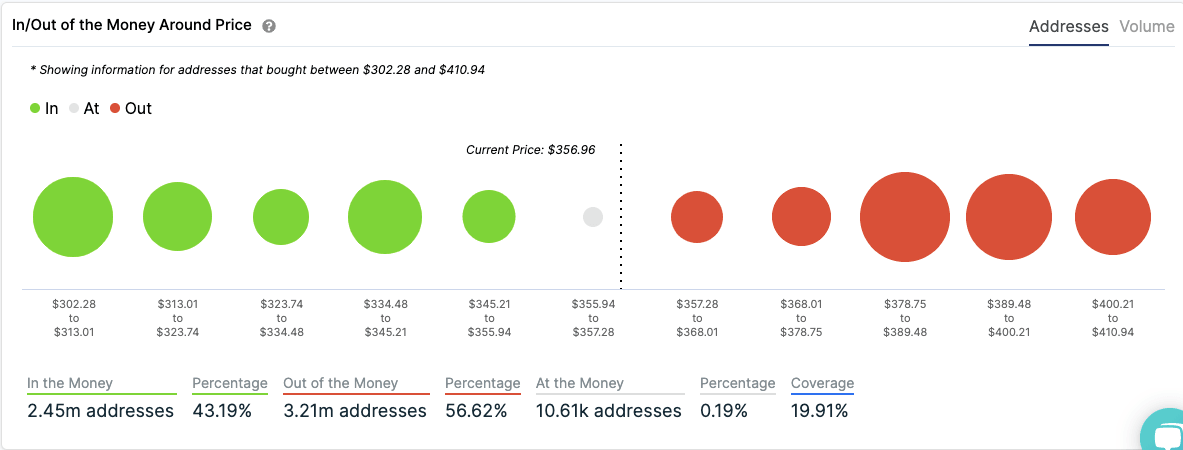Click the 'Coverage' stat label

(822, 383)
